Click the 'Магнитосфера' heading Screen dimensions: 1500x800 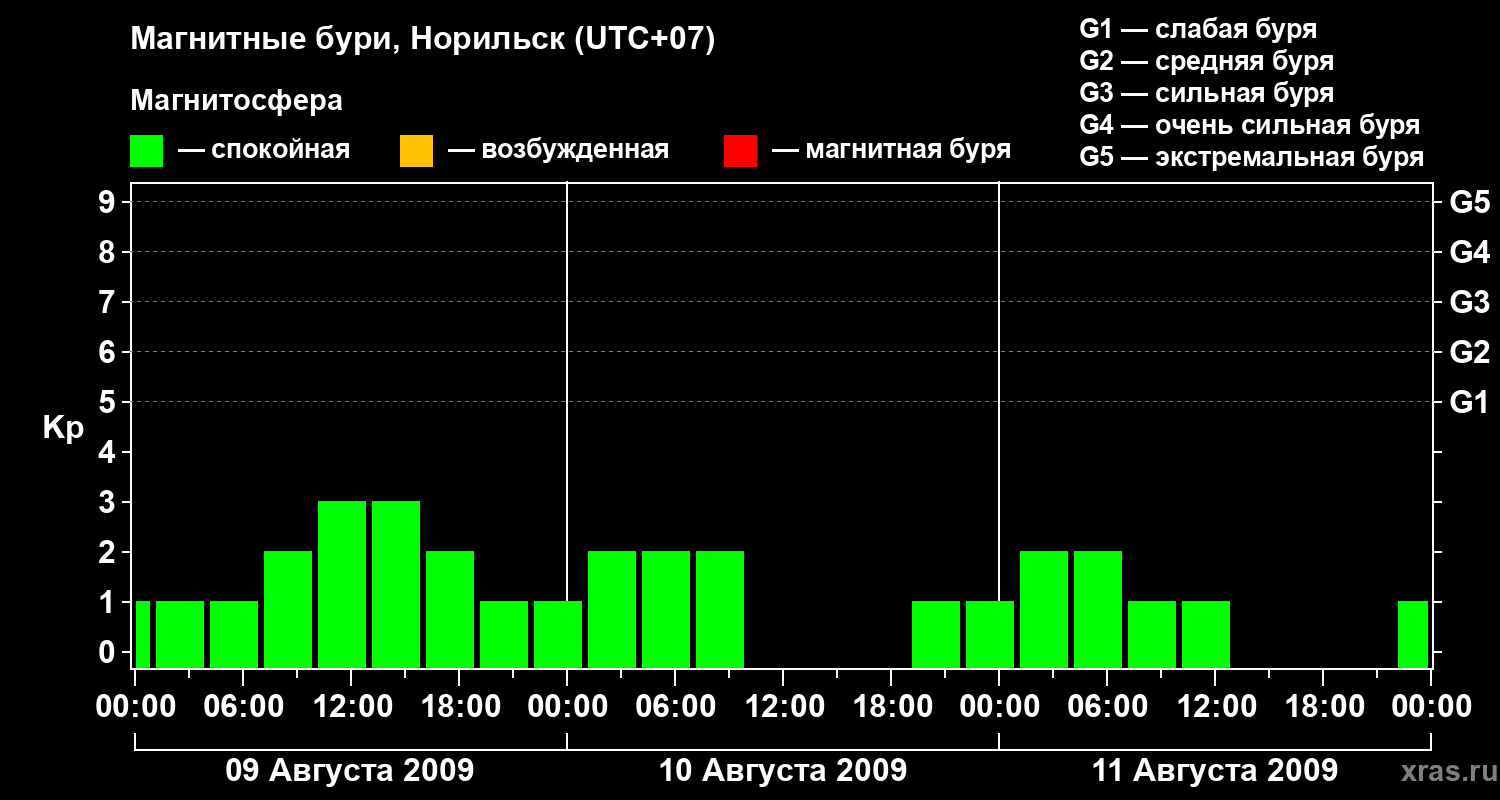[237, 101]
